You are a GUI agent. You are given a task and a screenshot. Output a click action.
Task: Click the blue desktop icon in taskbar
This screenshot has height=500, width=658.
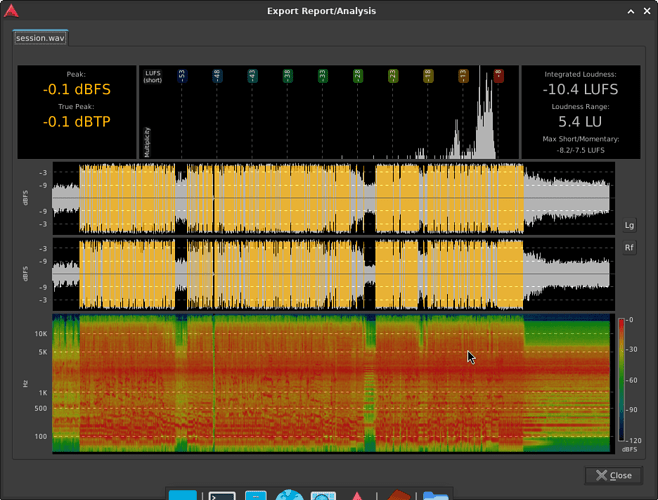(x=183, y=495)
